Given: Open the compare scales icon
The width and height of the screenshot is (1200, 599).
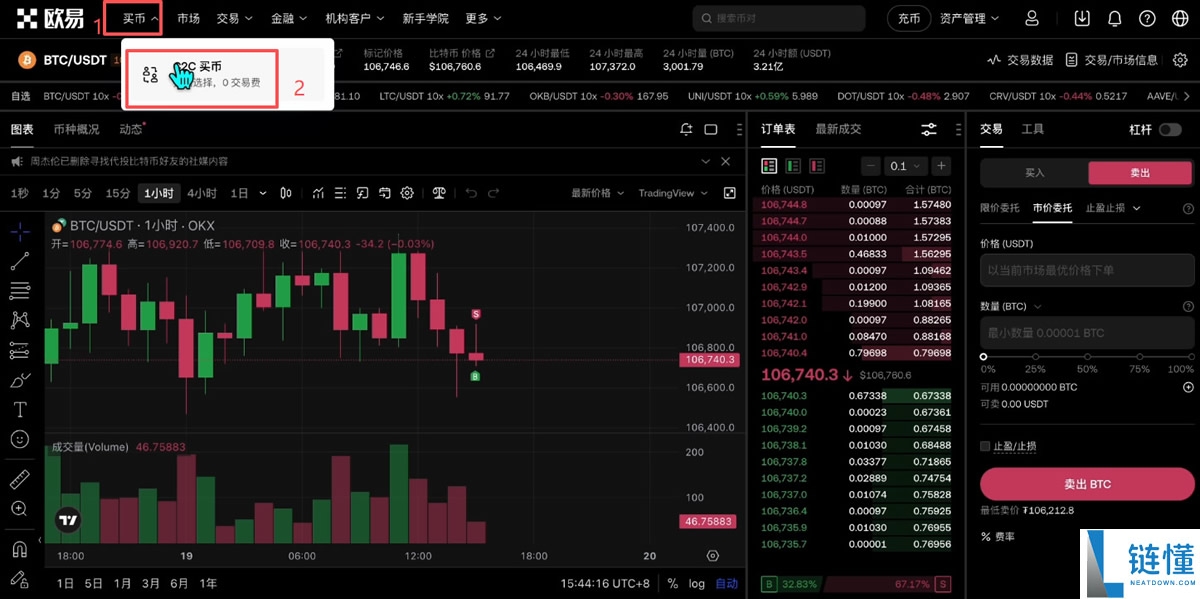Looking at the screenshot, I should click(x=438, y=193).
